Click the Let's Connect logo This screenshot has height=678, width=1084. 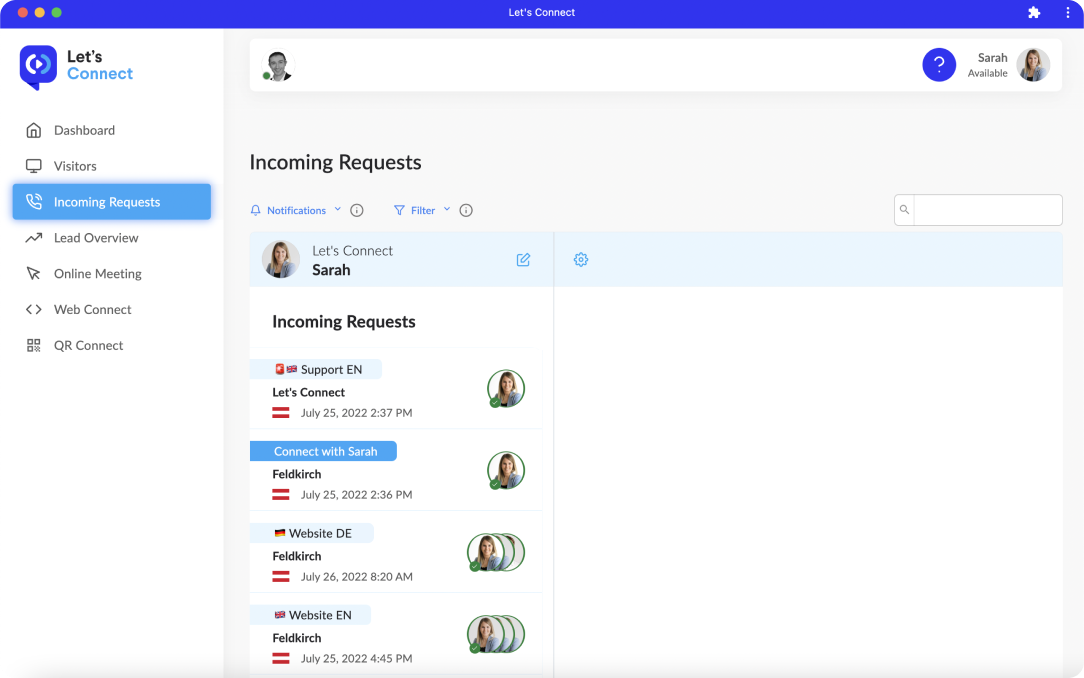click(76, 67)
